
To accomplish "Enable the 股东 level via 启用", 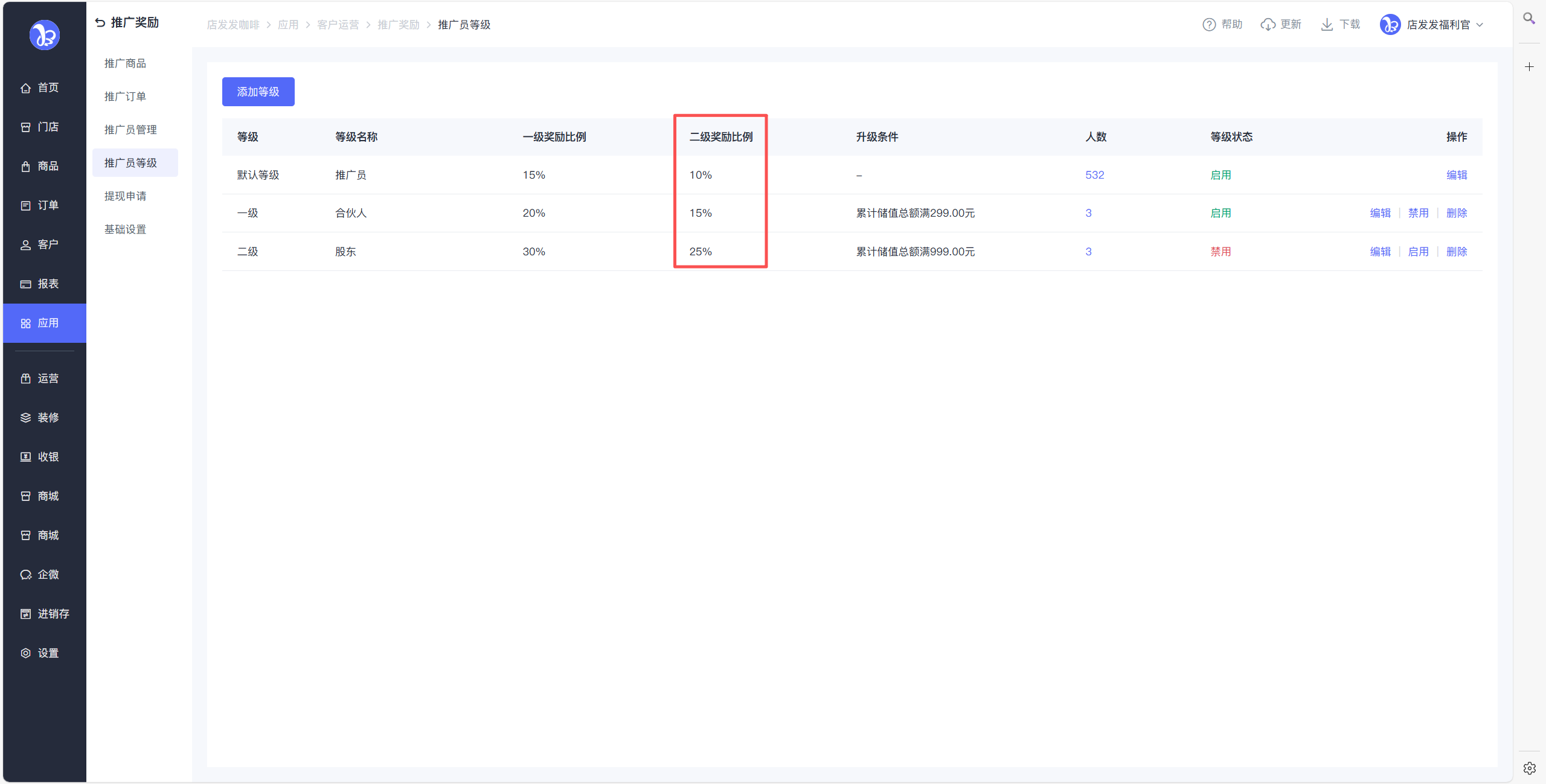I will coord(1418,252).
